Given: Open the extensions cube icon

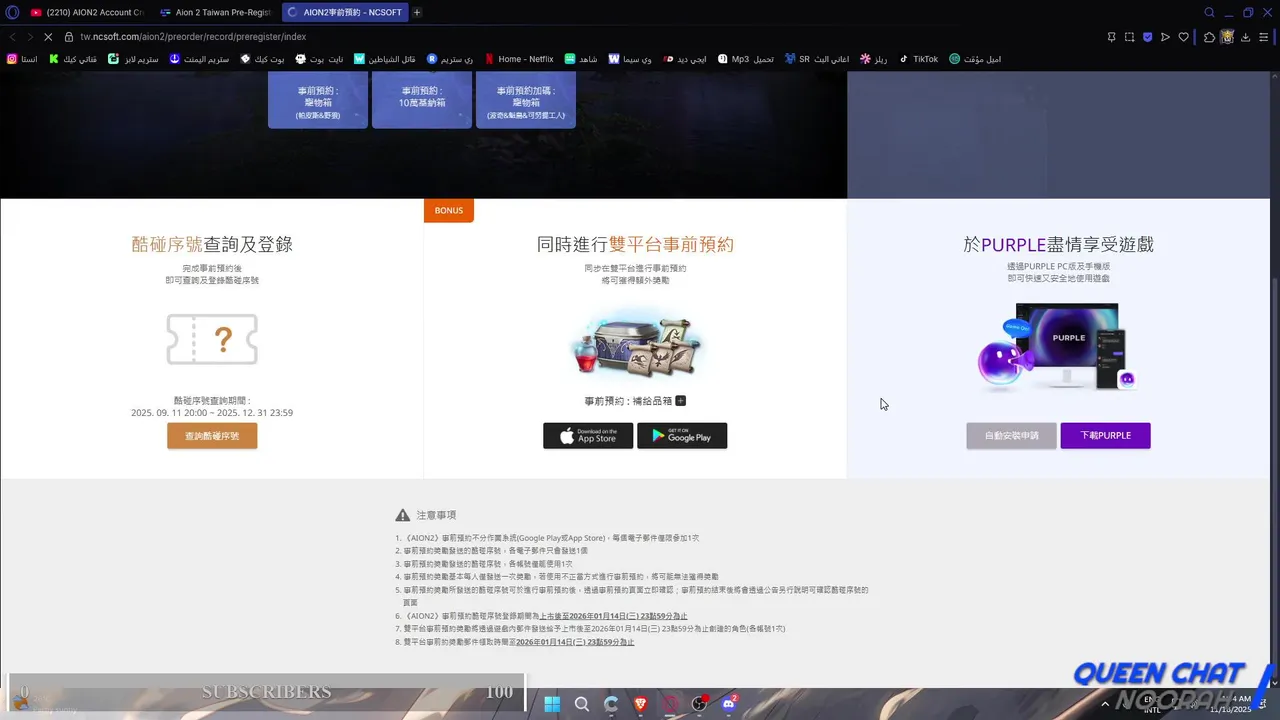Looking at the screenshot, I should (x=1209, y=37).
